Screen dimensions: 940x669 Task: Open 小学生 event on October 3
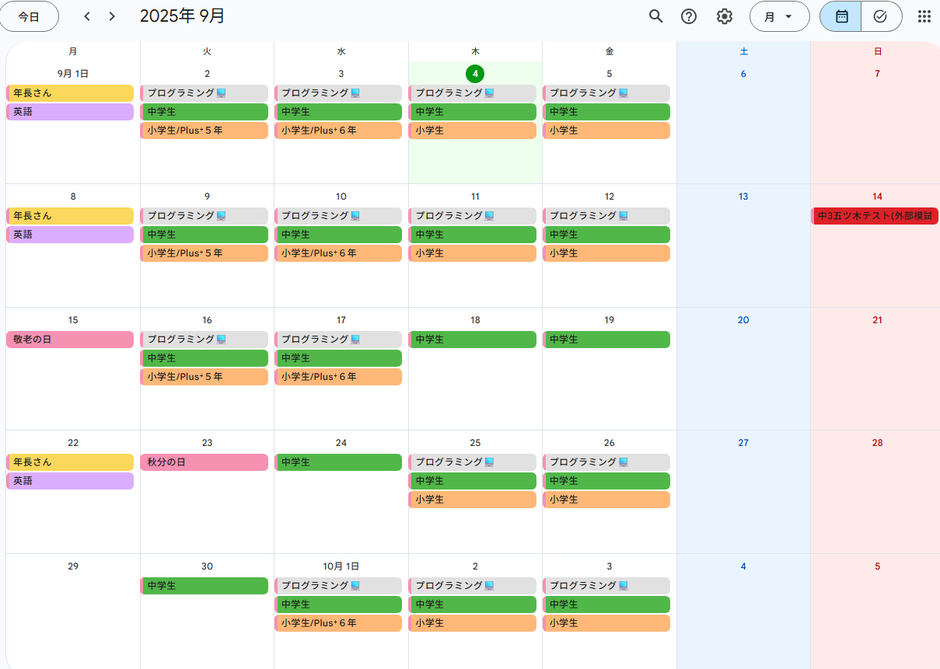(x=606, y=623)
